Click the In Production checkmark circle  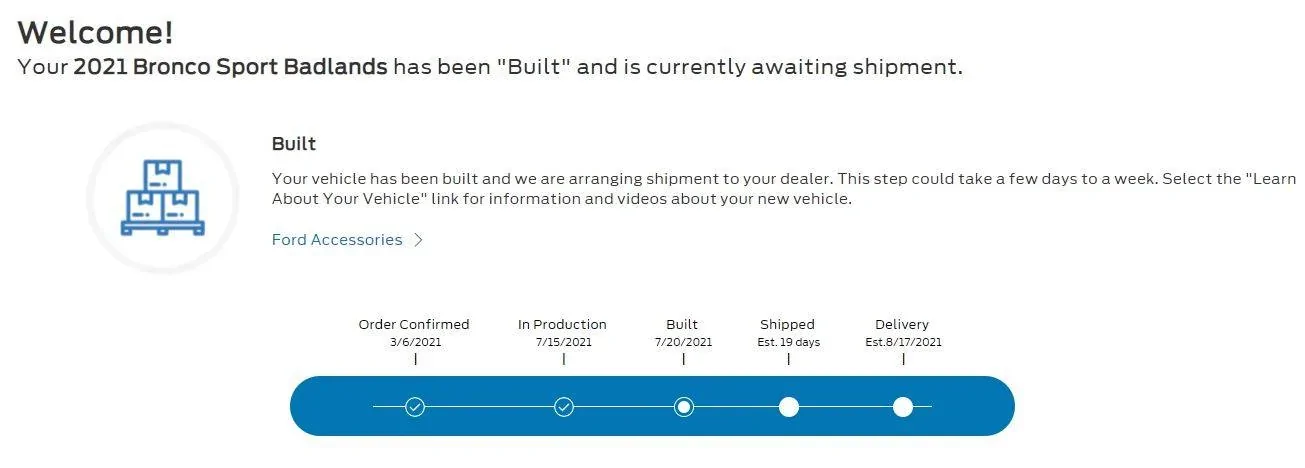point(564,407)
